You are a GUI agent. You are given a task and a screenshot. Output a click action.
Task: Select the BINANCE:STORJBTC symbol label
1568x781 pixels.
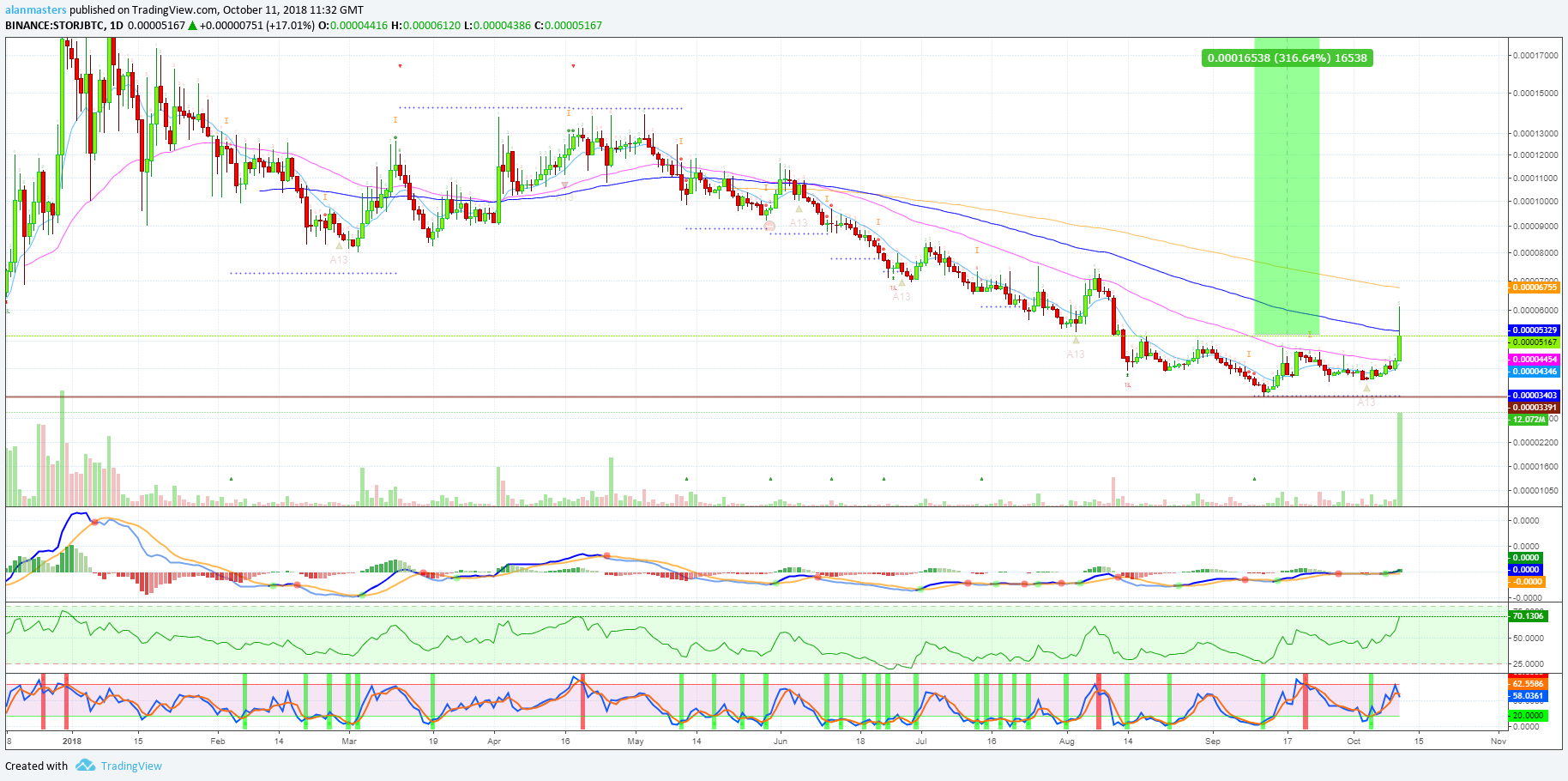pos(55,25)
